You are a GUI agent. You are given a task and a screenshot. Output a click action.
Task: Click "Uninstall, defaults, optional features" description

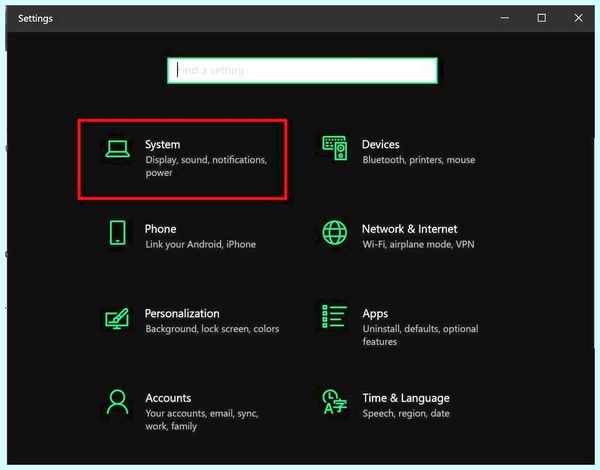point(421,335)
